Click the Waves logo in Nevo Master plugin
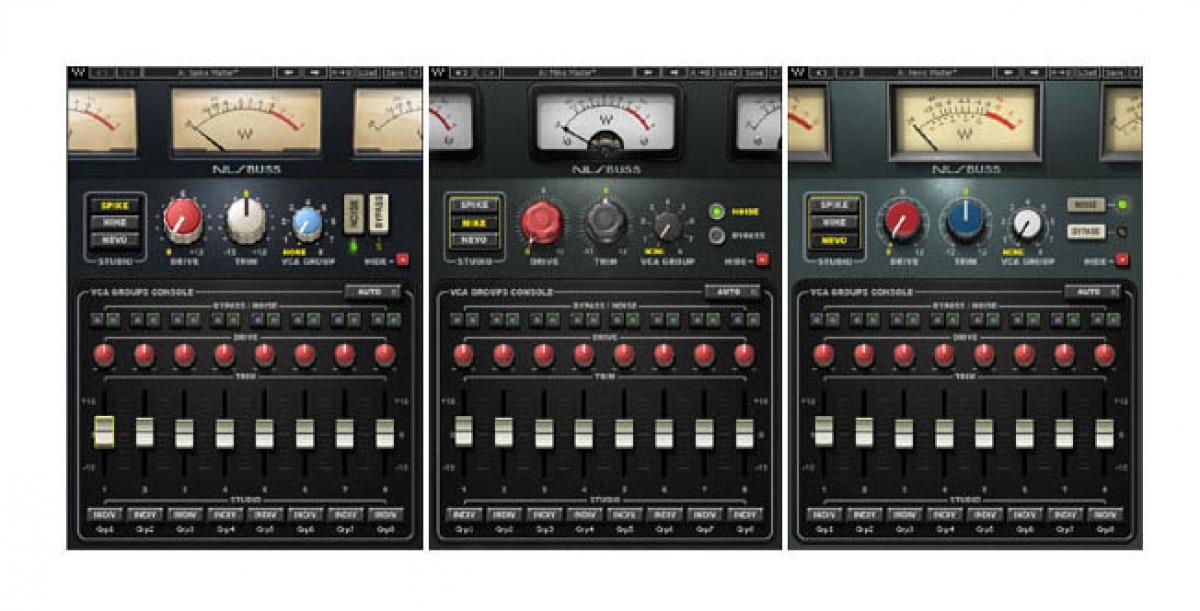Image resolution: width=1200 pixels, height=611 pixels. [799, 73]
